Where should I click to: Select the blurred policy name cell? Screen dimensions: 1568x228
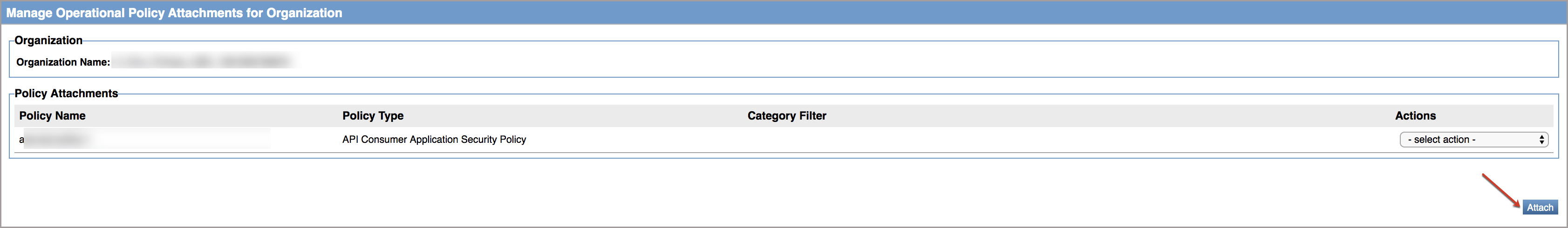[x=146, y=139]
